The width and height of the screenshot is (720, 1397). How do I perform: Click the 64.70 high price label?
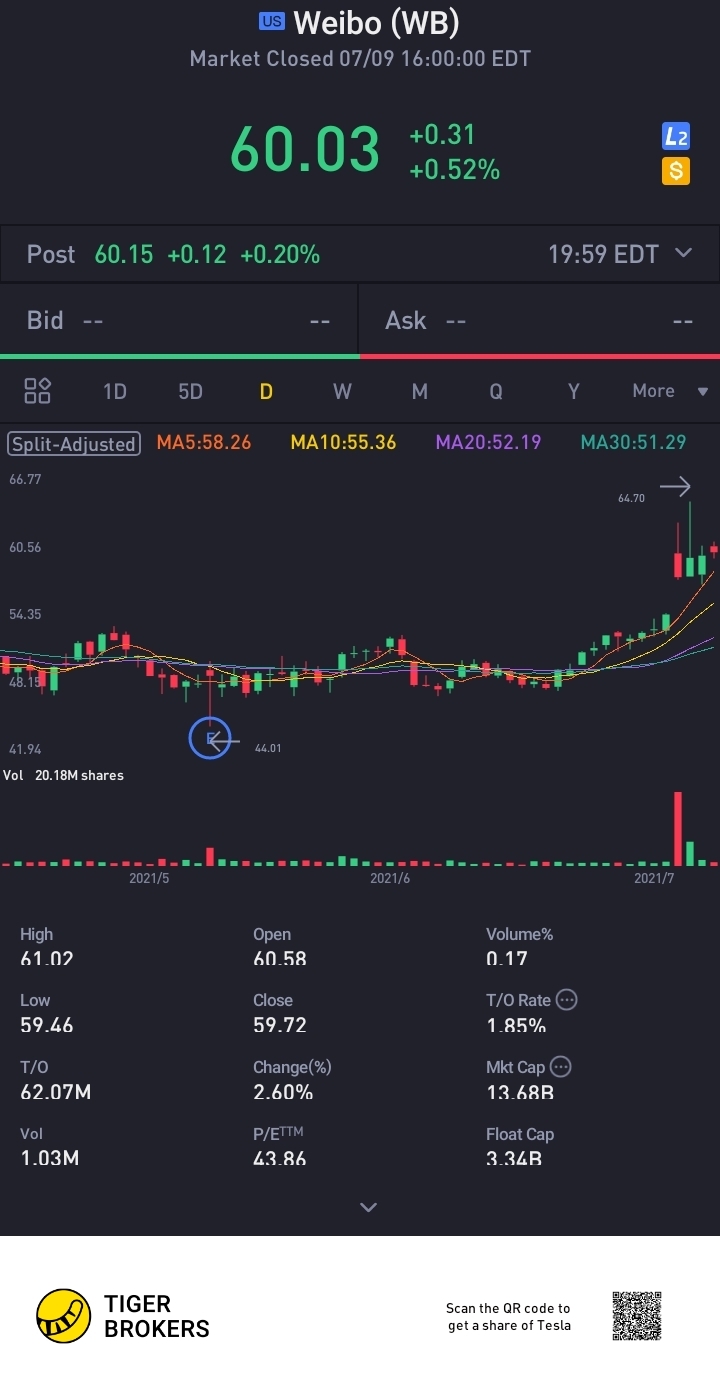tap(631, 497)
